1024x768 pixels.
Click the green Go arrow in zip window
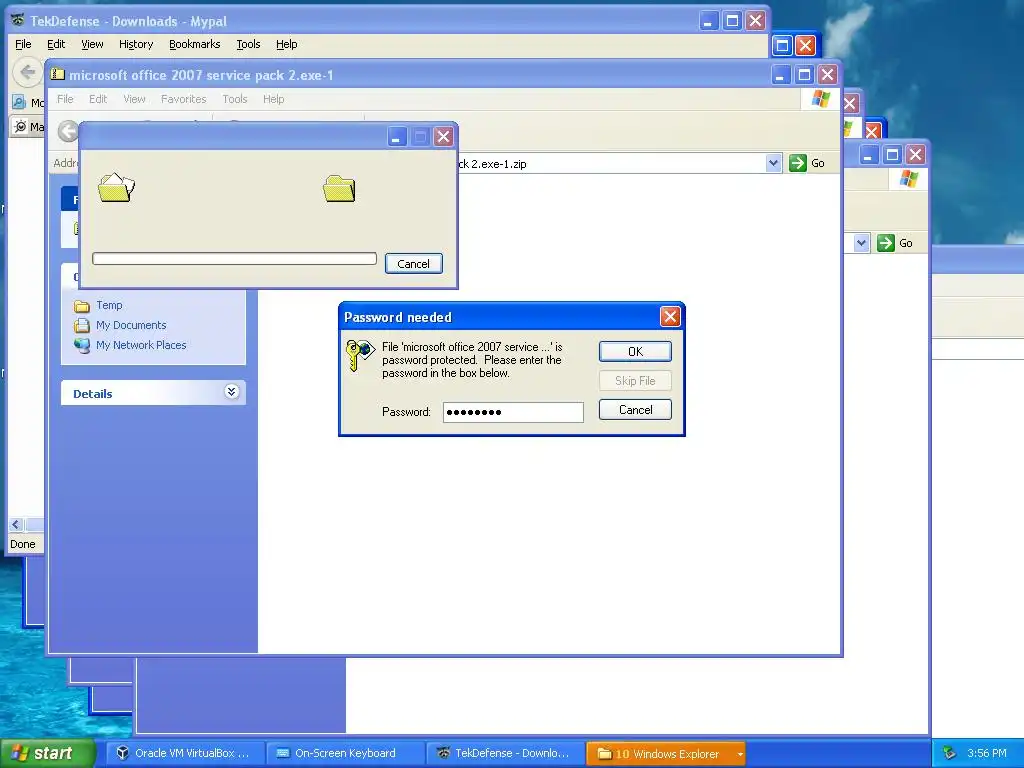point(797,163)
